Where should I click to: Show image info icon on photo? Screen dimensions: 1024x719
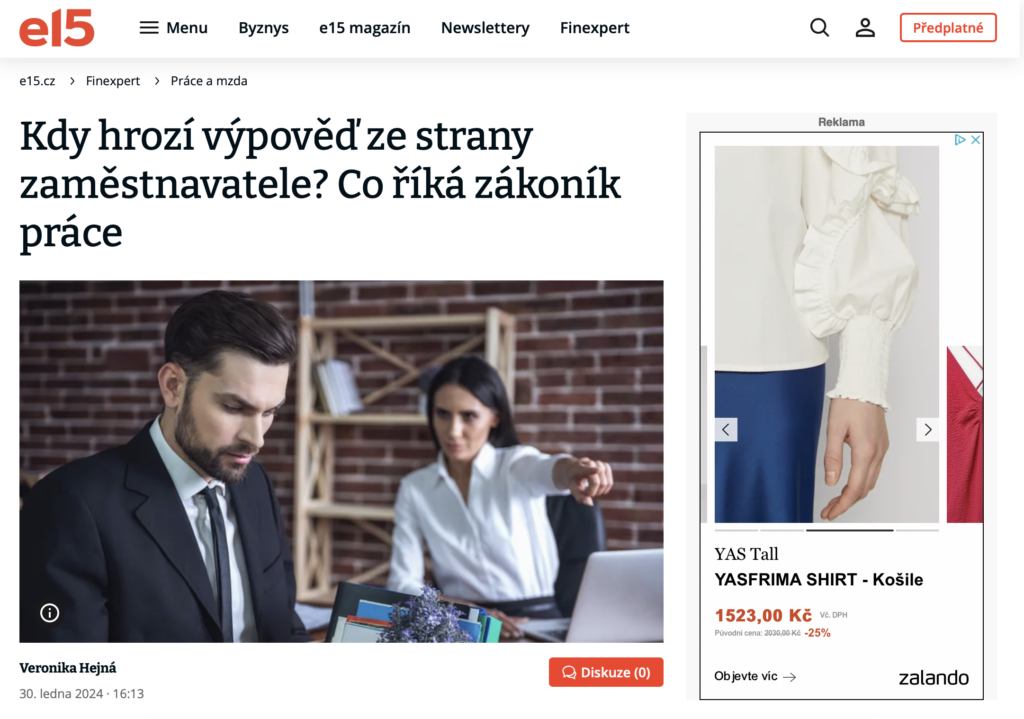(x=50, y=613)
